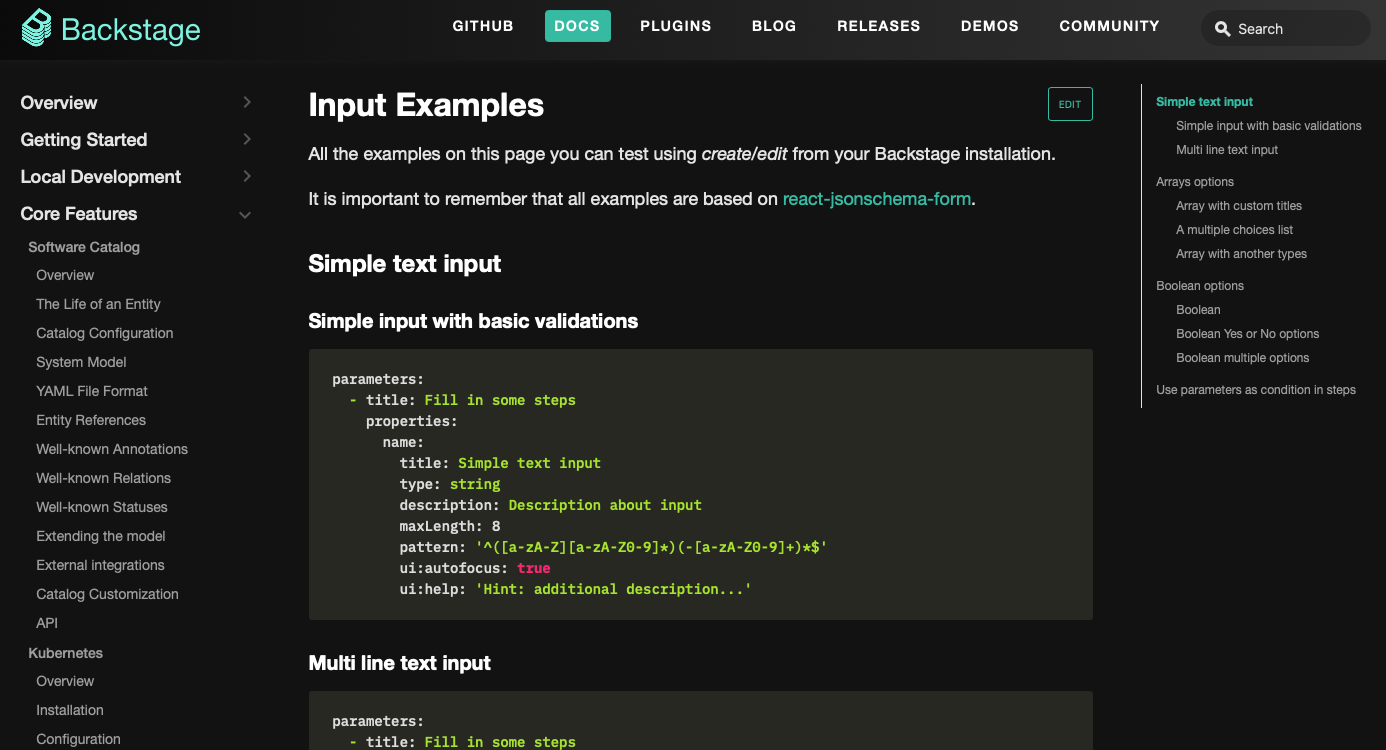This screenshot has width=1386, height=750.
Task: Expand the Getting Started section
Action: (x=247, y=139)
